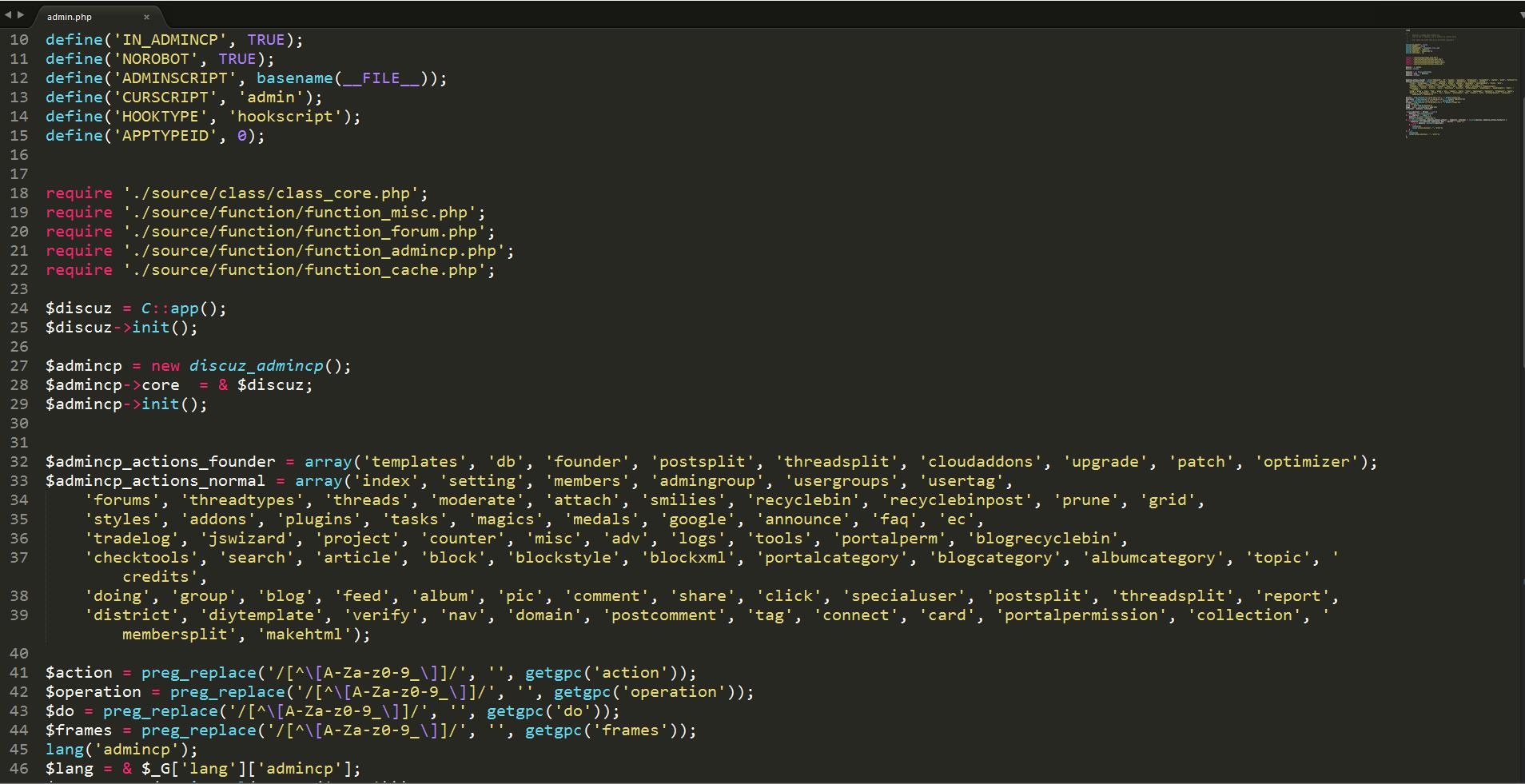
Task: Switch to the admin.php tab
Action: (70, 17)
